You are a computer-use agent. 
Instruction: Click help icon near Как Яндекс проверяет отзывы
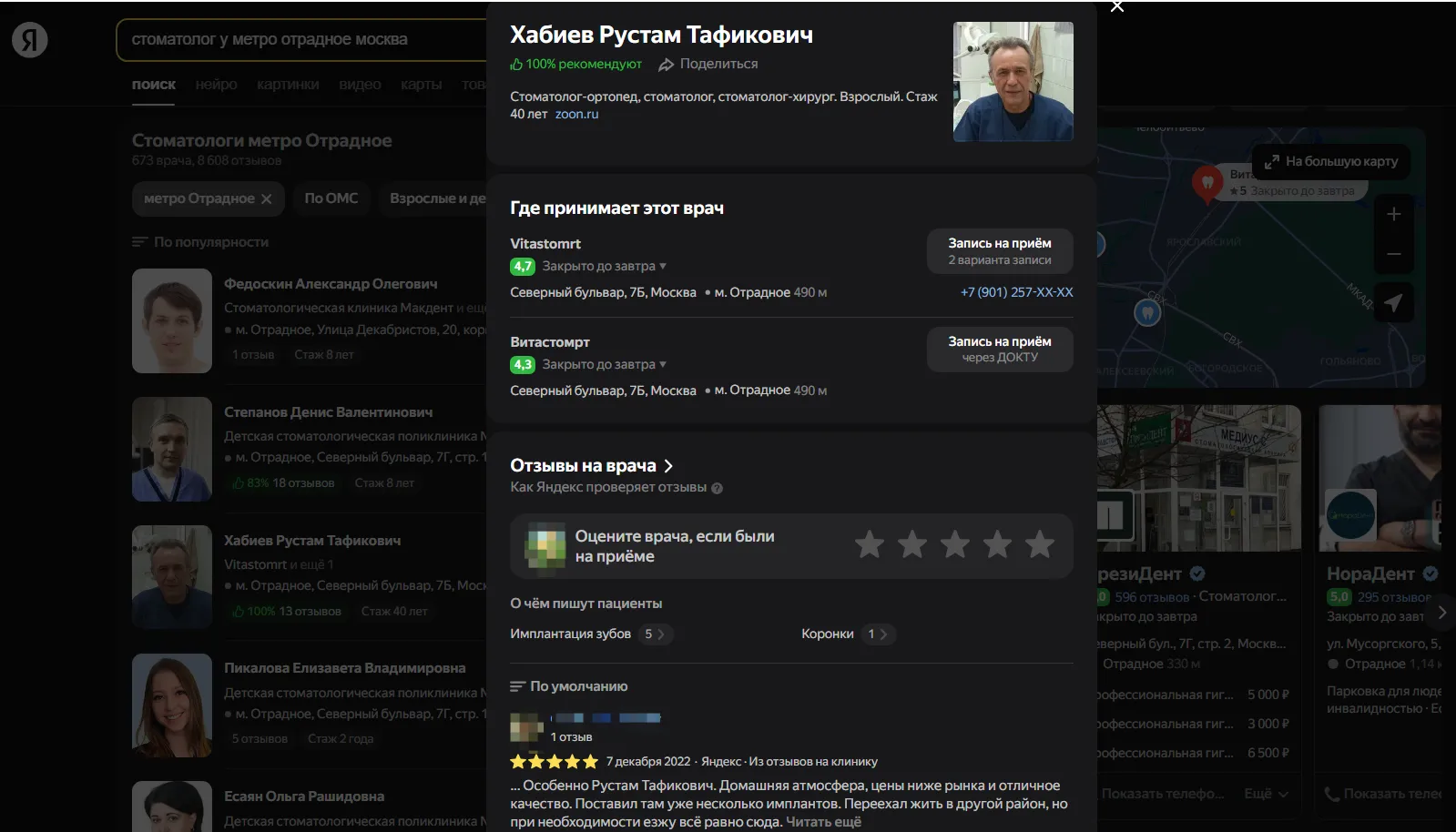717,488
